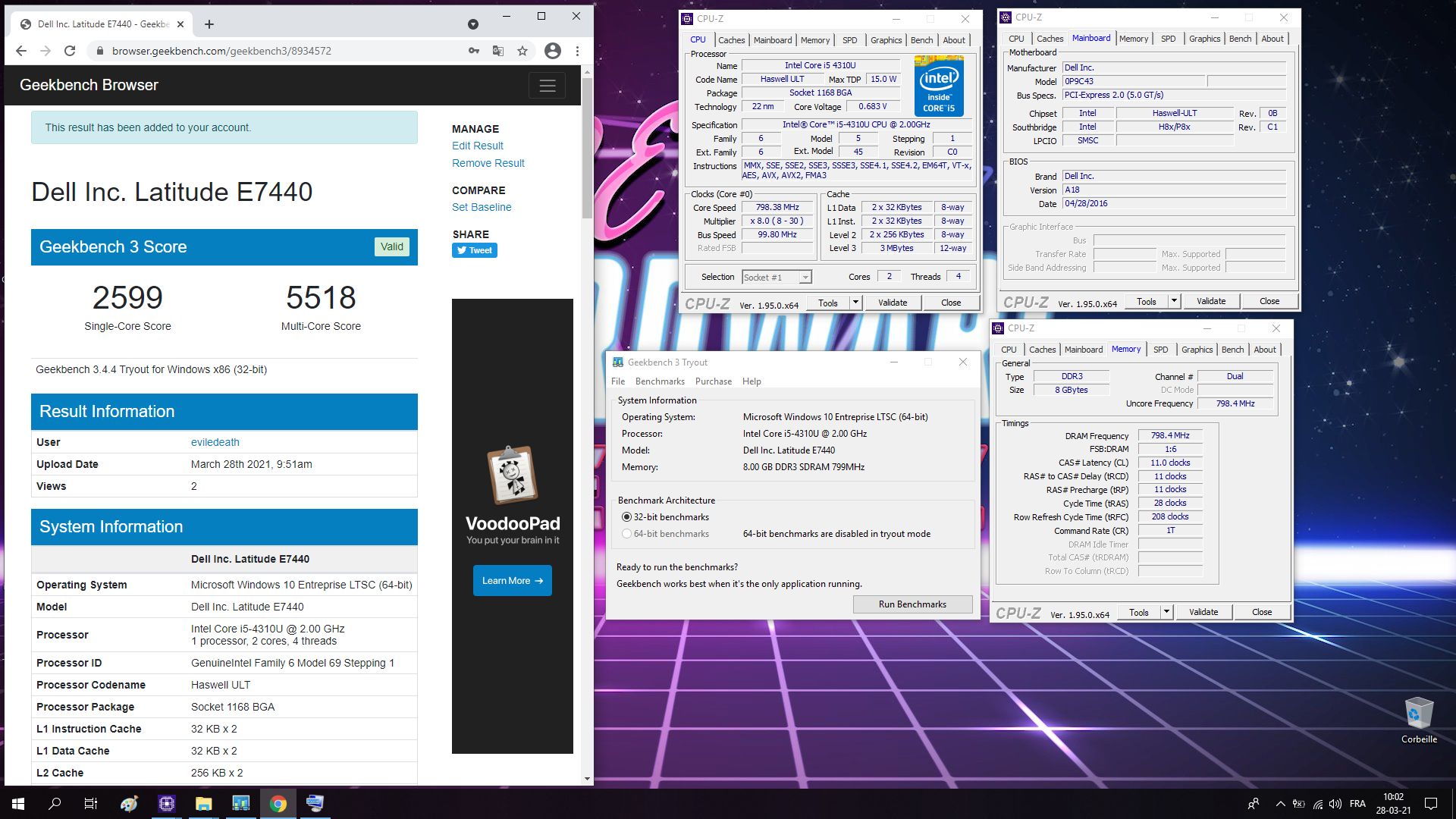Viewport: 1456px width, 819px height.
Task: Open File Explorer from the taskbar
Action: click(203, 804)
